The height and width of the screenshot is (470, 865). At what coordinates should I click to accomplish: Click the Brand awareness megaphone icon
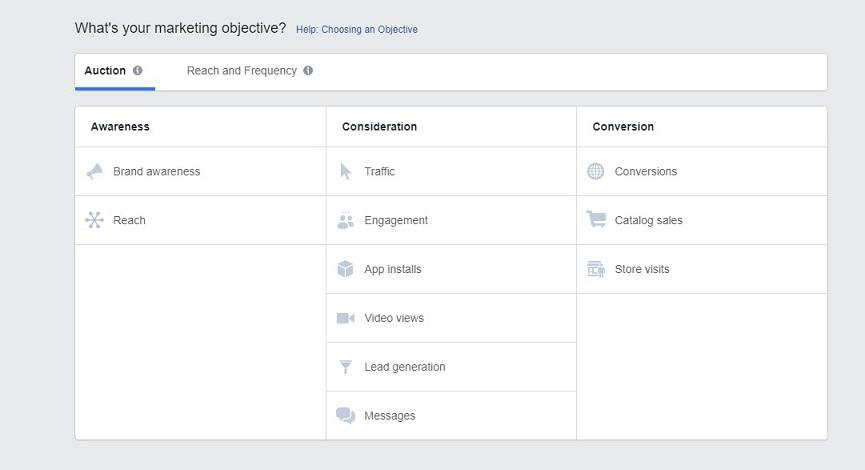[x=95, y=171]
